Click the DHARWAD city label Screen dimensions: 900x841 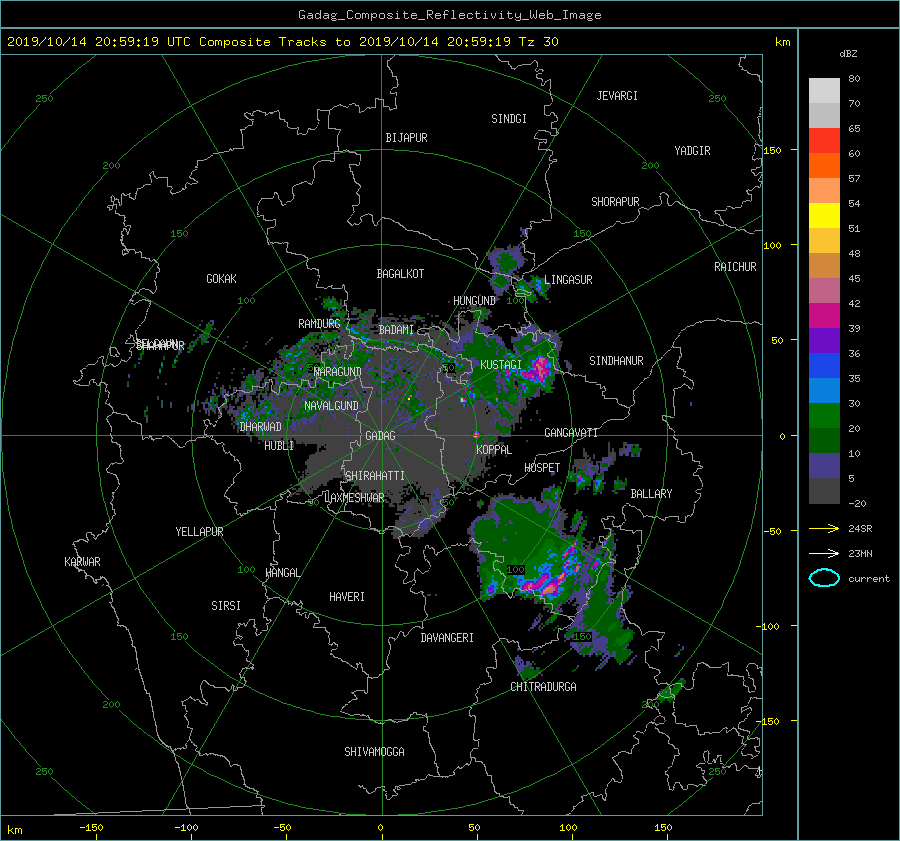pos(260,427)
